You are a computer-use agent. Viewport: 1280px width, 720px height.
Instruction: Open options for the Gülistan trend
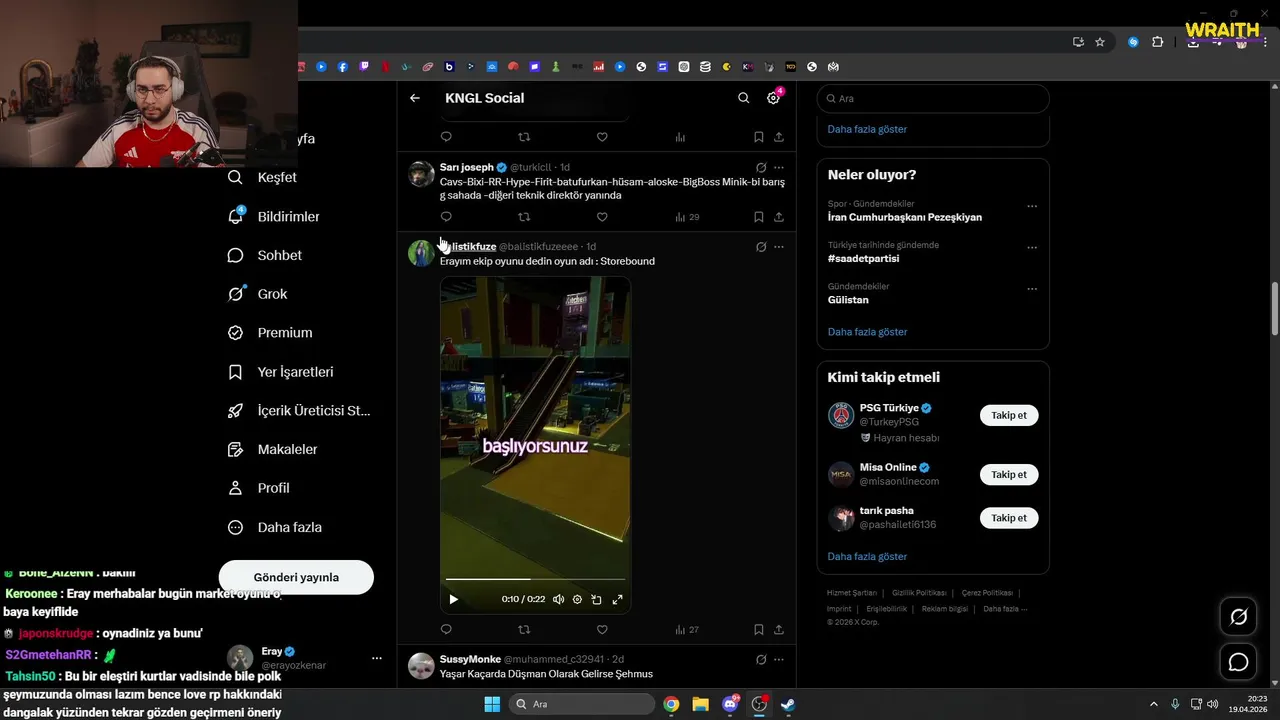coord(1032,290)
